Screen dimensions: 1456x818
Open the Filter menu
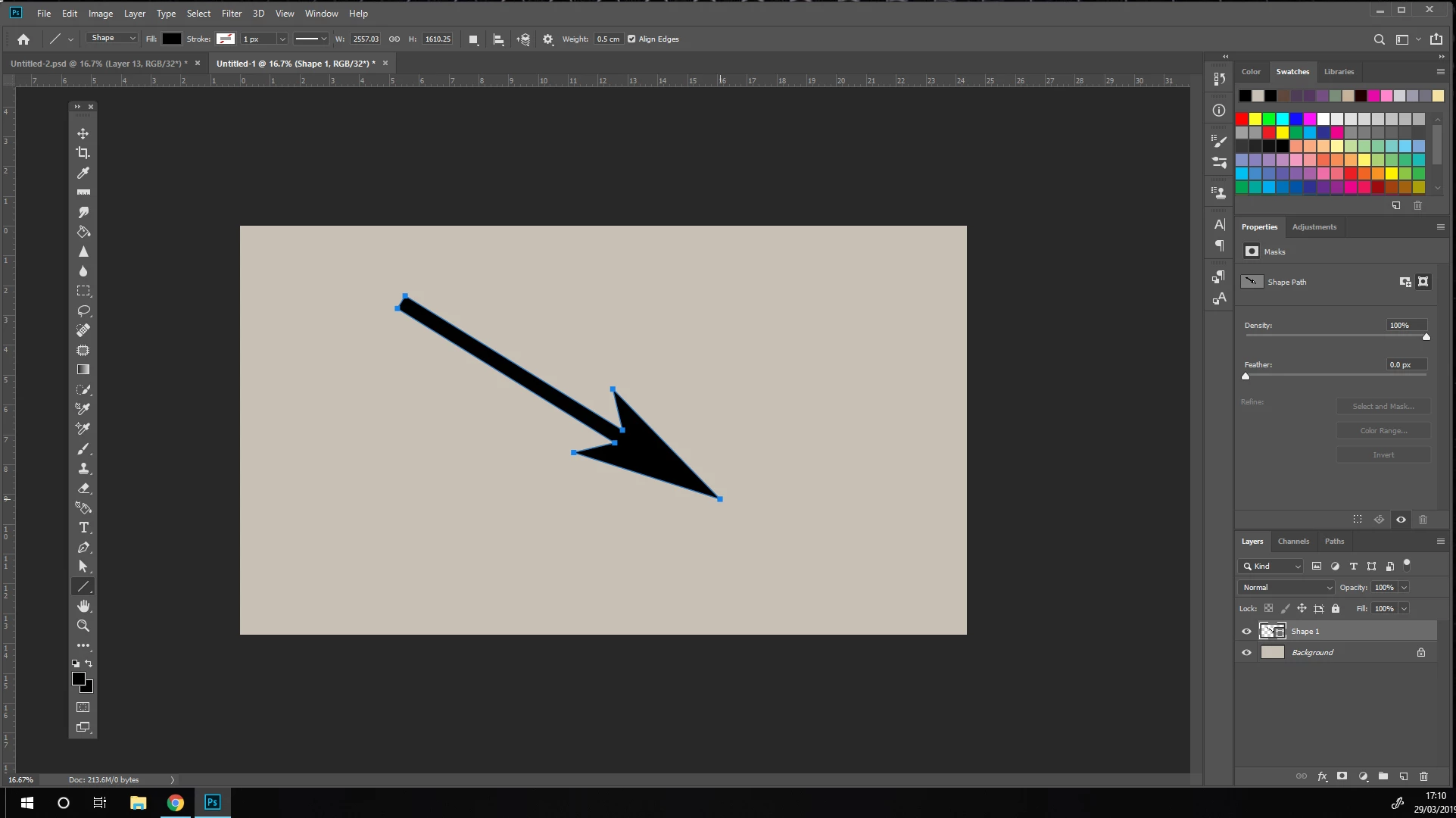[x=231, y=14]
